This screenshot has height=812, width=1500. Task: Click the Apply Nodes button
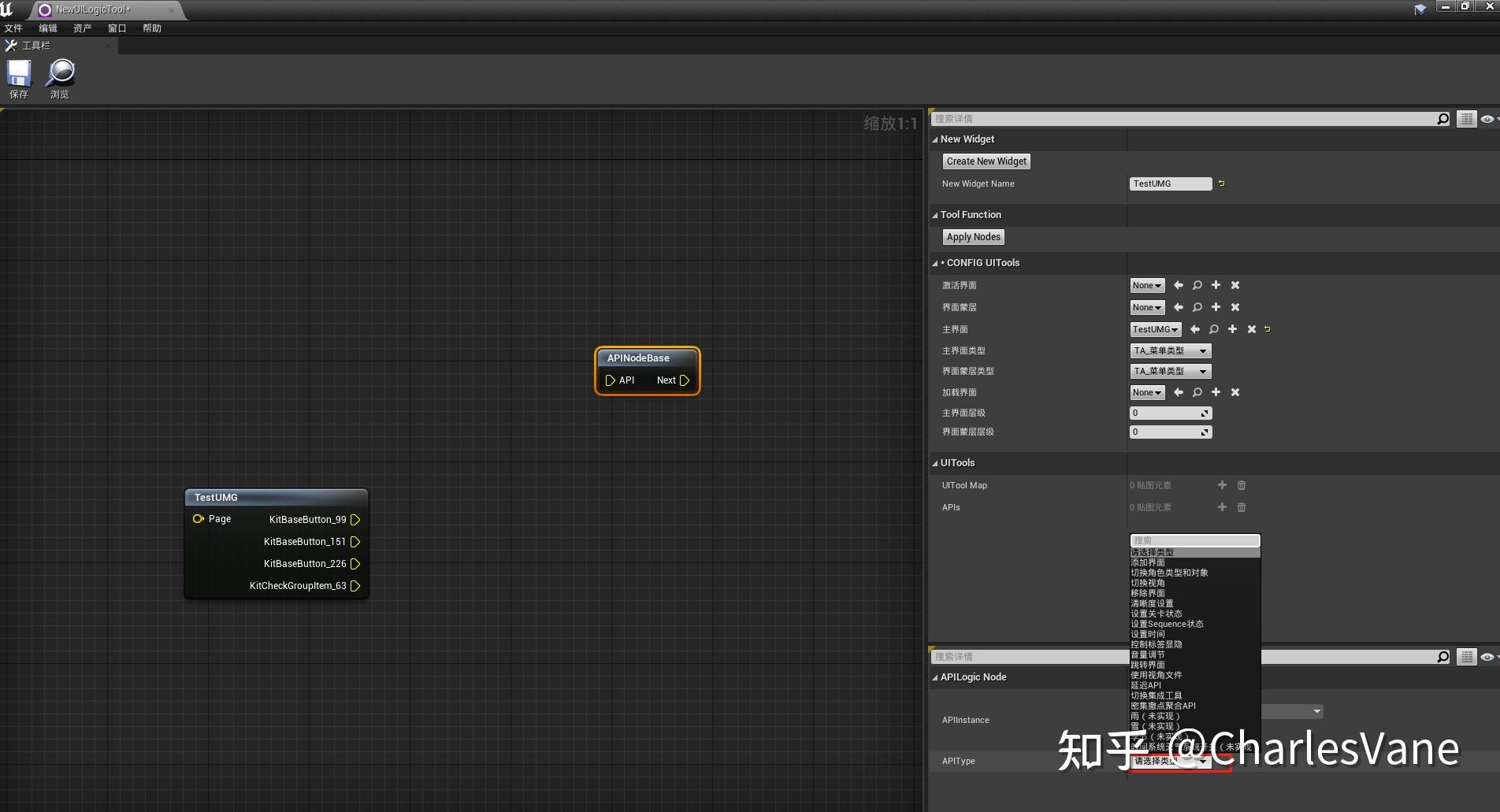tap(972, 236)
